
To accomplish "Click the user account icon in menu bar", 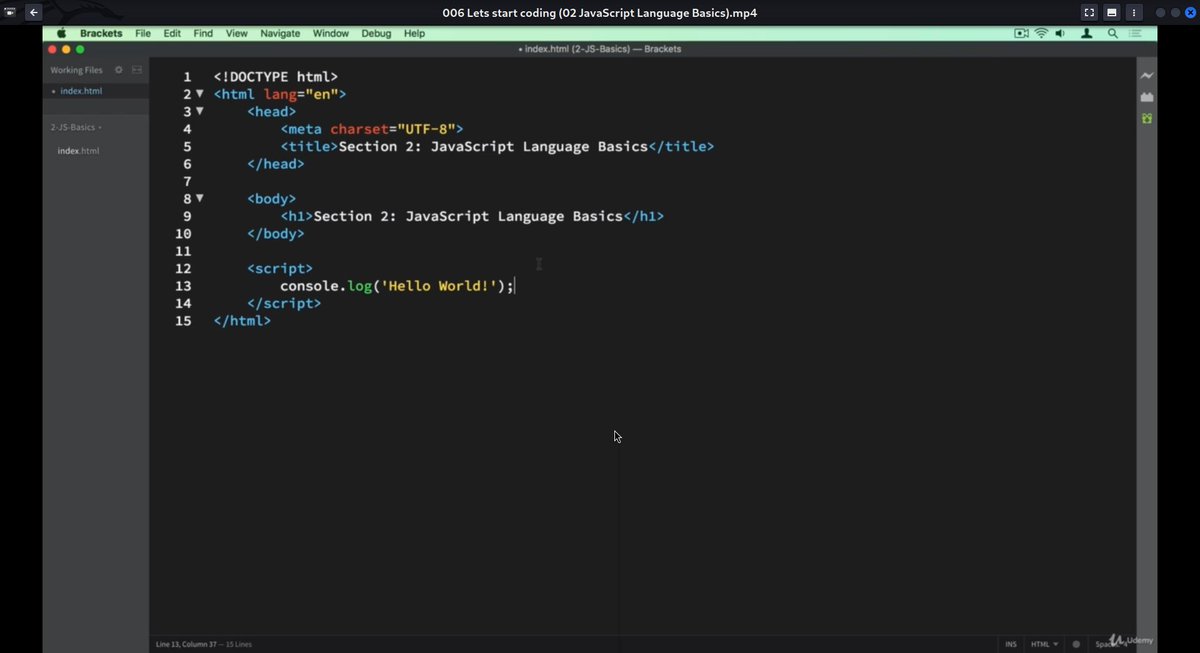I will coord(1087,33).
